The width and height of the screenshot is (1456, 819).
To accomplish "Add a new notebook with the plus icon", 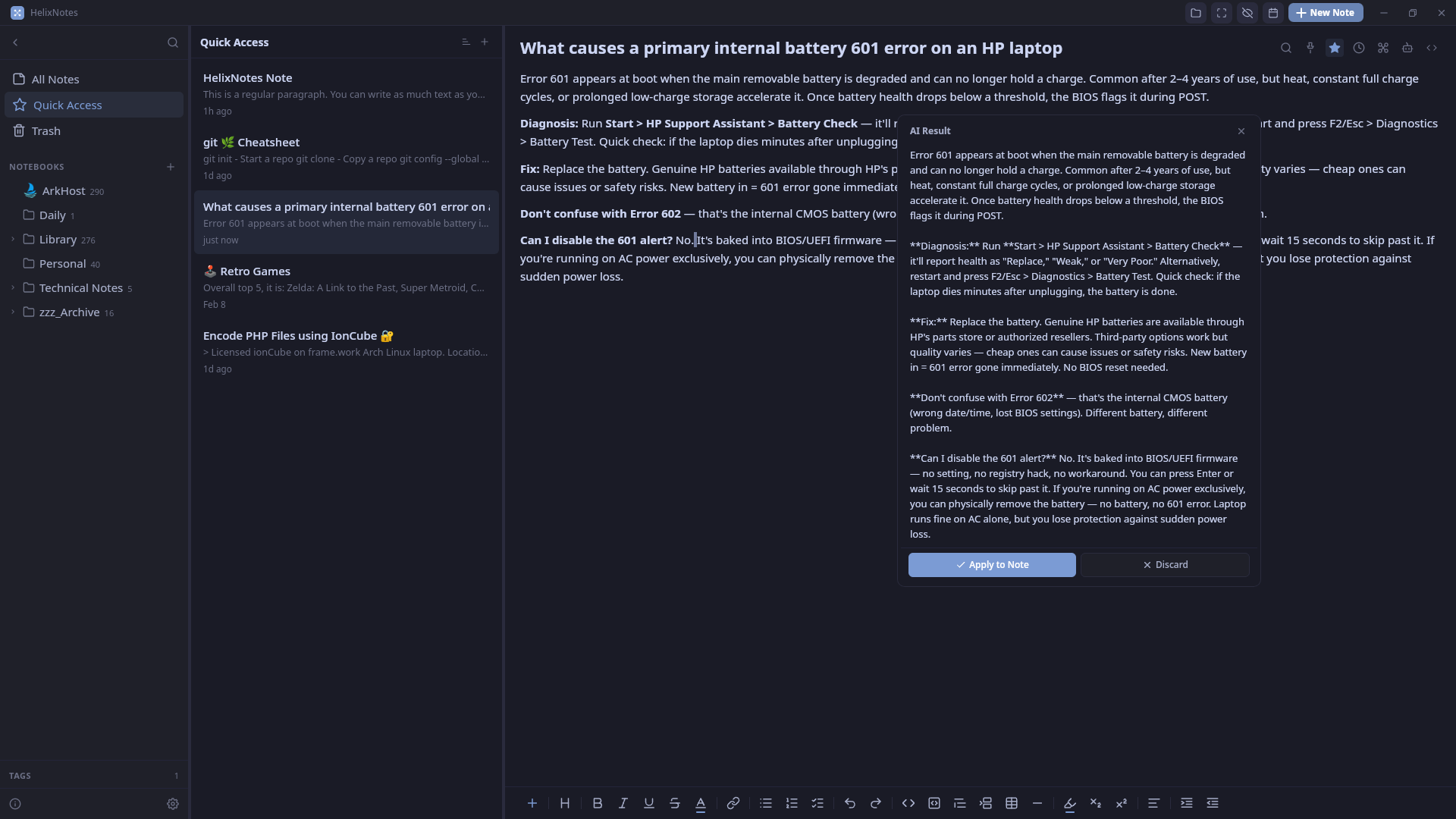I will [x=170, y=167].
